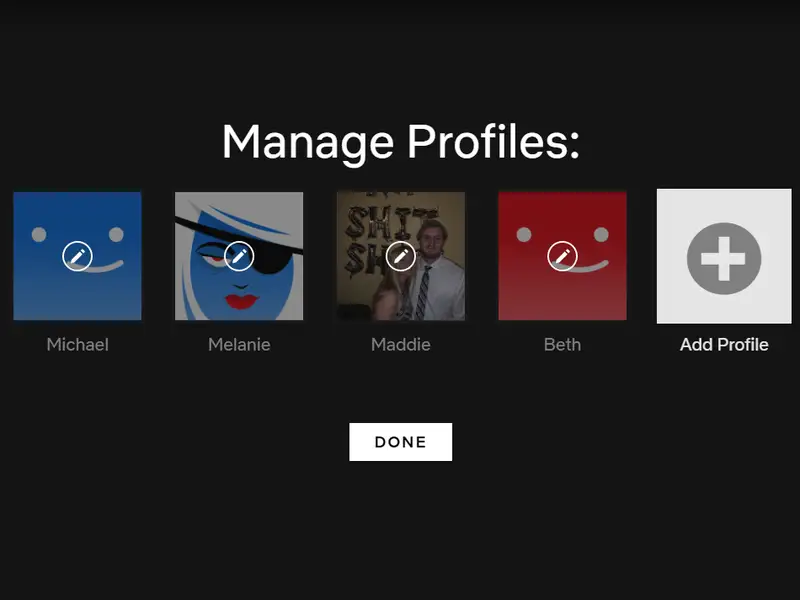Click the DONE button
The width and height of the screenshot is (800, 600).
[401, 441]
